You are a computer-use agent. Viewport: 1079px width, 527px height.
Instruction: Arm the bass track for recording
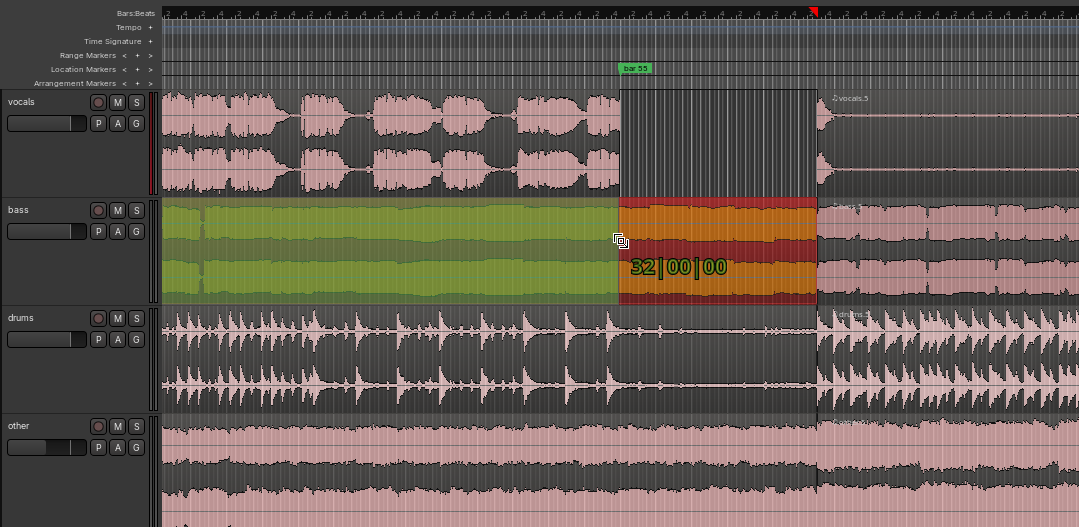98,211
